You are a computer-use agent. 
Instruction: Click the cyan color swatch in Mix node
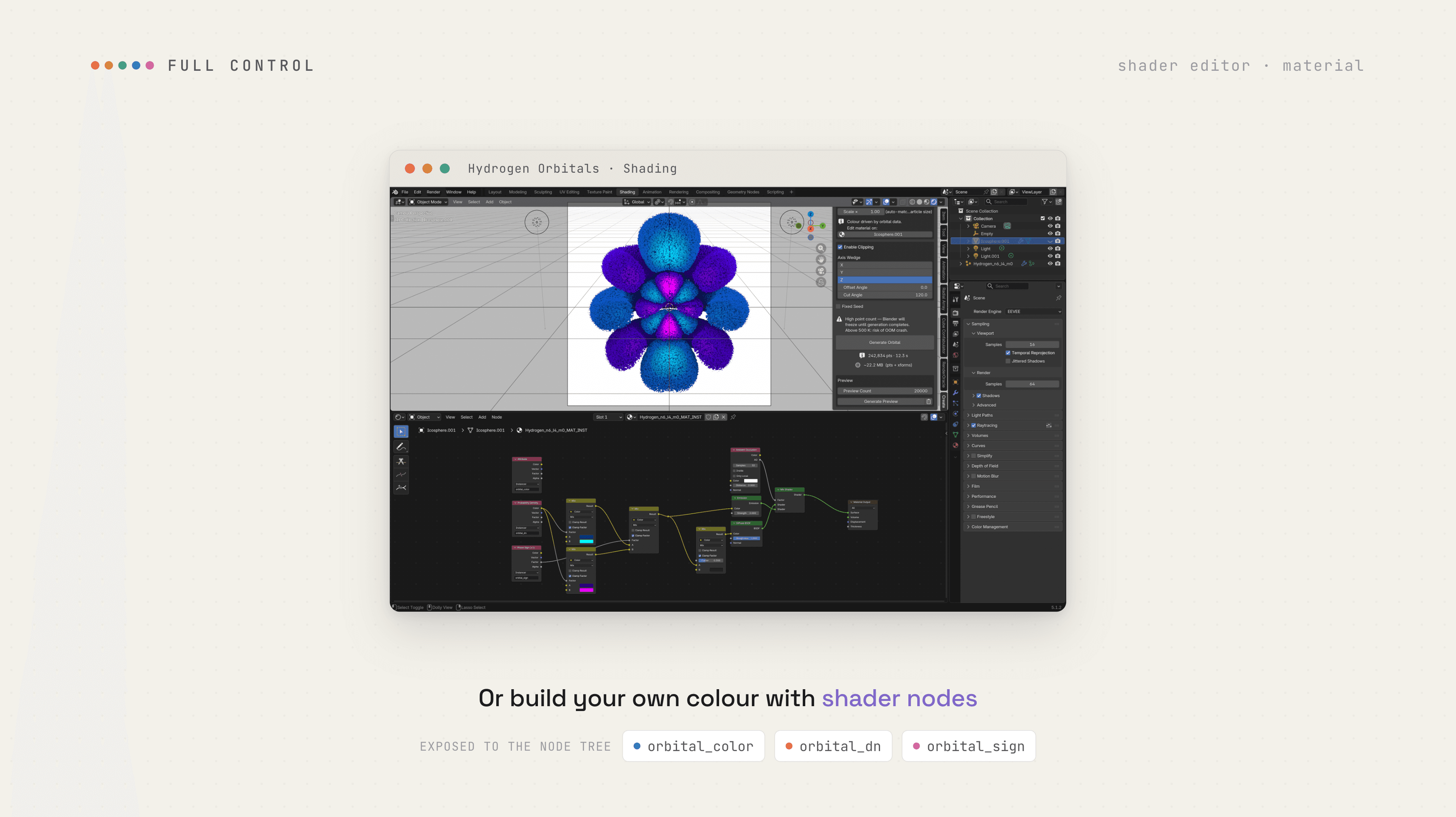pyautogui.click(x=587, y=542)
